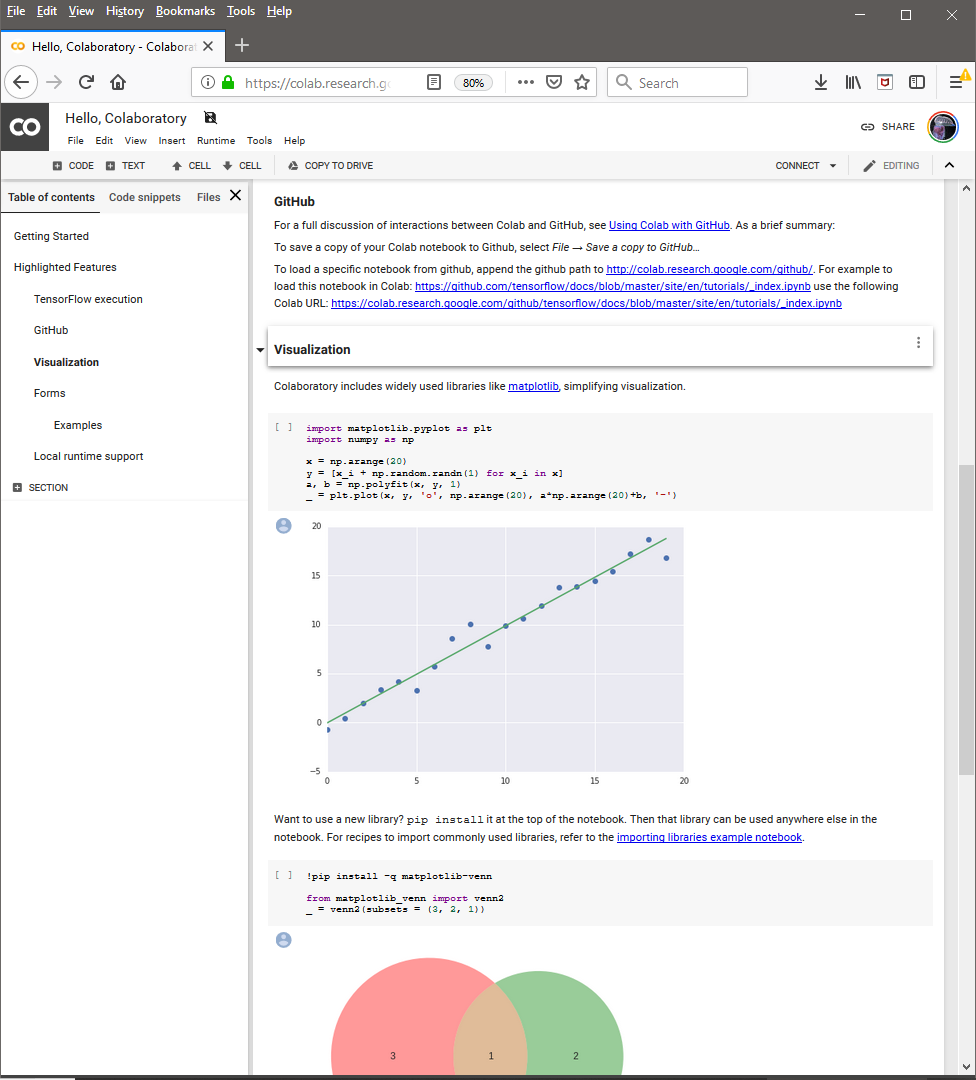The image size is (976, 1080).
Task: Open the github.com tensorflow docs link
Action: click(x=612, y=286)
